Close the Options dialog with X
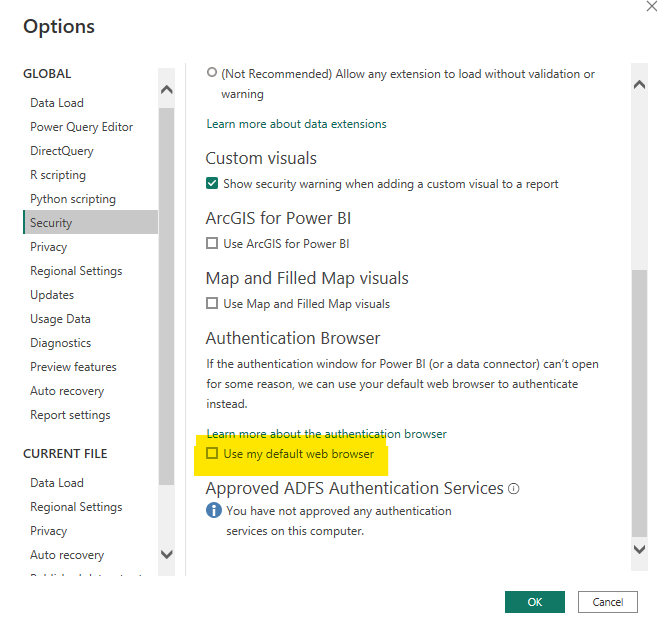The image size is (657, 629). 652,6
